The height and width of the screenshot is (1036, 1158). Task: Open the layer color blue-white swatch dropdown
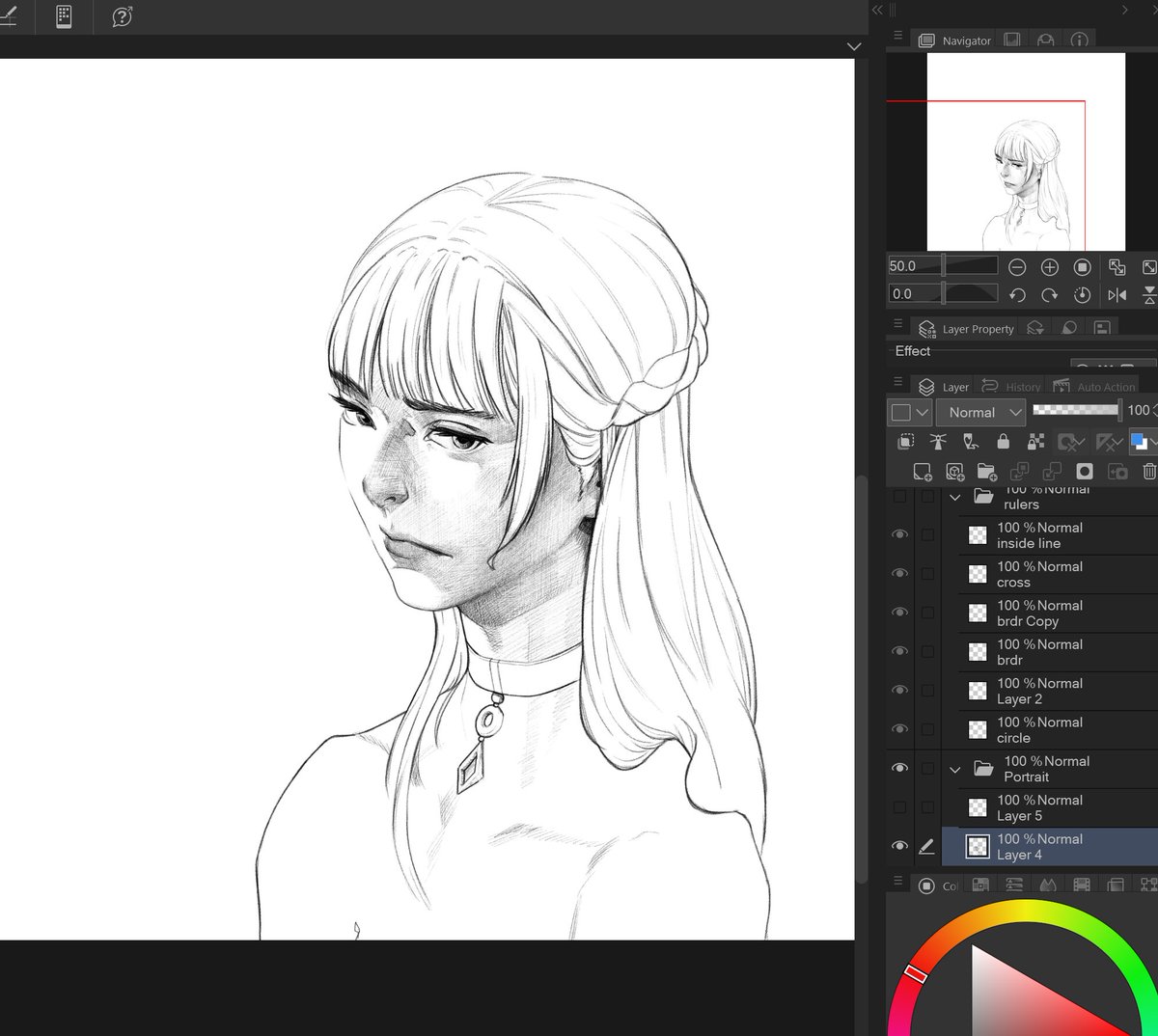point(1144,442)
